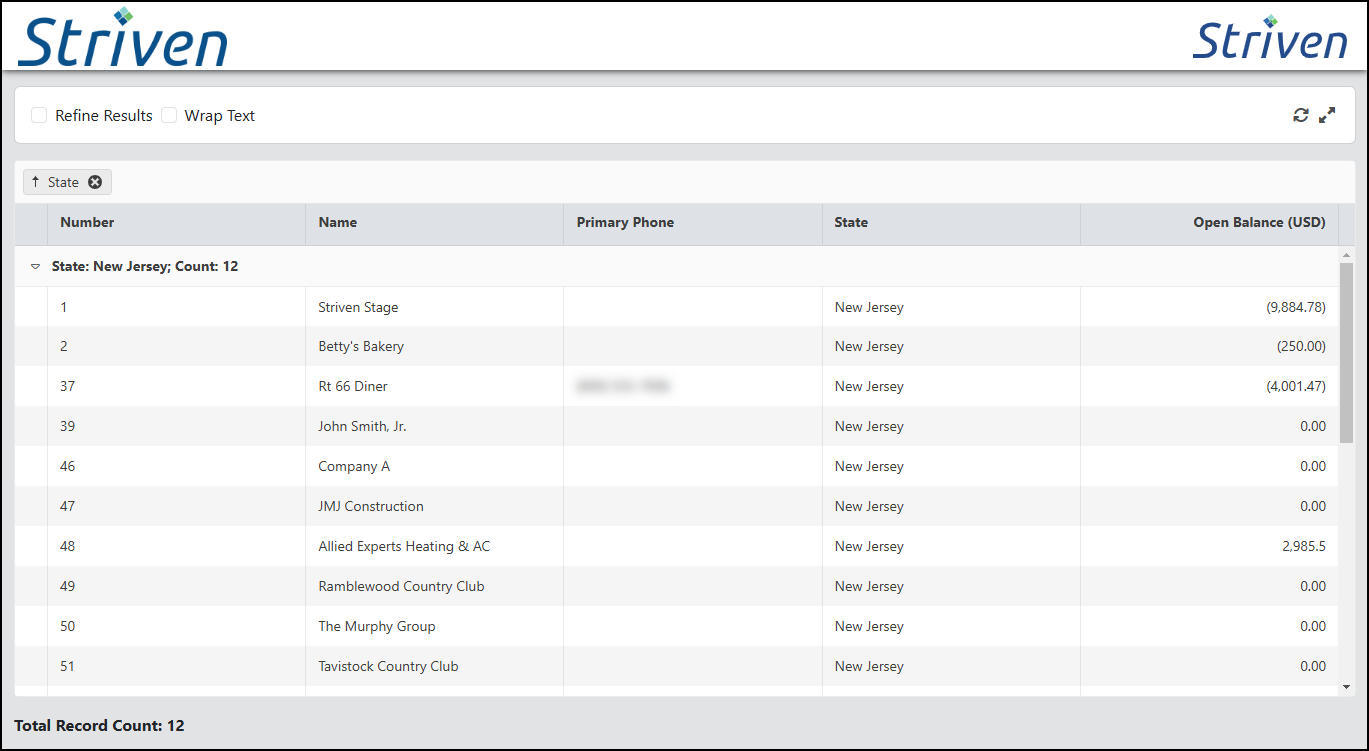Click the small Striven logo at right
This screenshot has height=751, width=1369.
(x=1270, y=37)
